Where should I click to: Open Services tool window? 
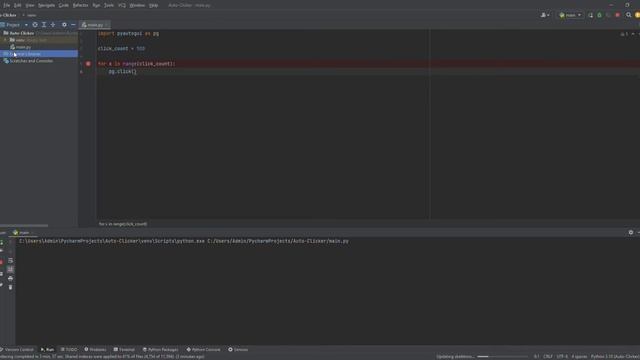pyautogui.click(x=238, y=349)
